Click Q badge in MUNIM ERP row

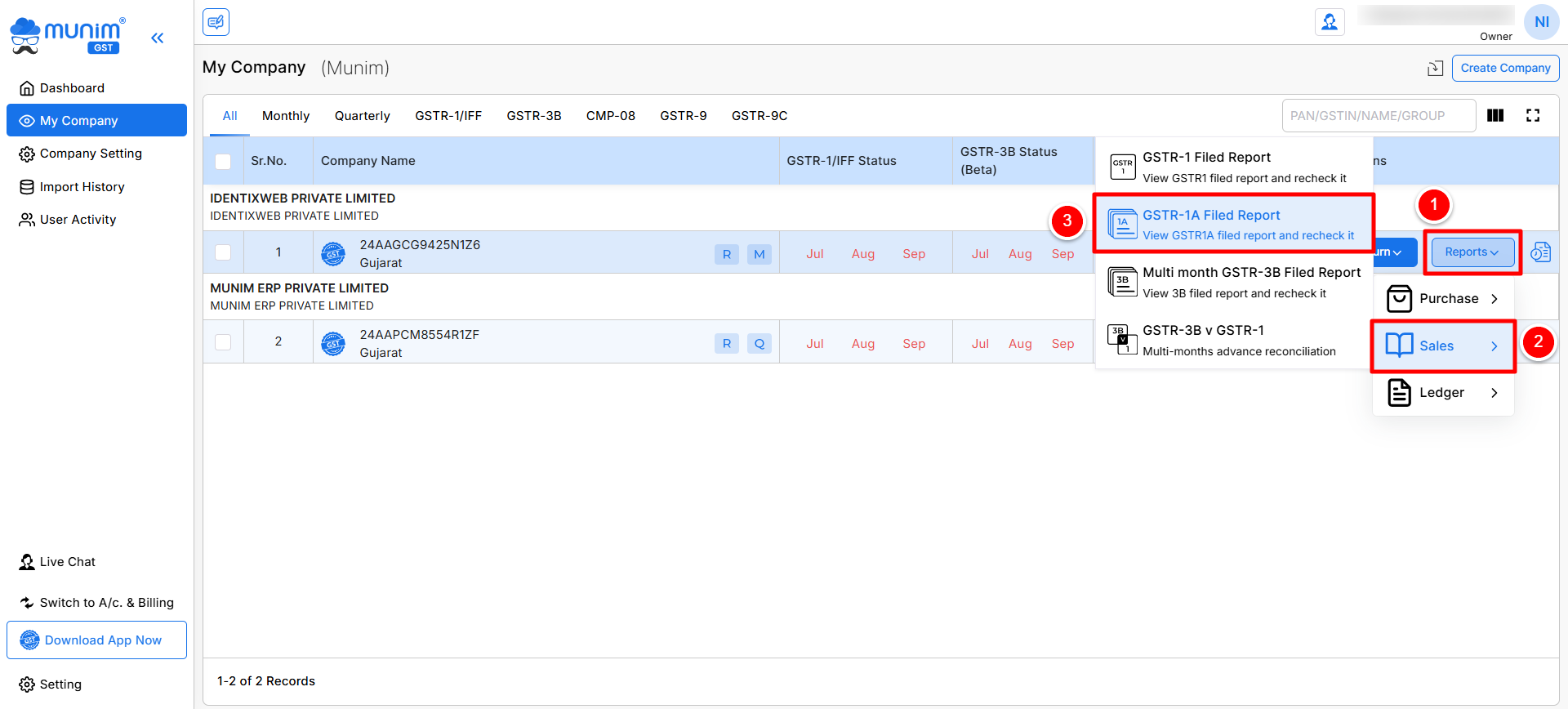(759, 344)
